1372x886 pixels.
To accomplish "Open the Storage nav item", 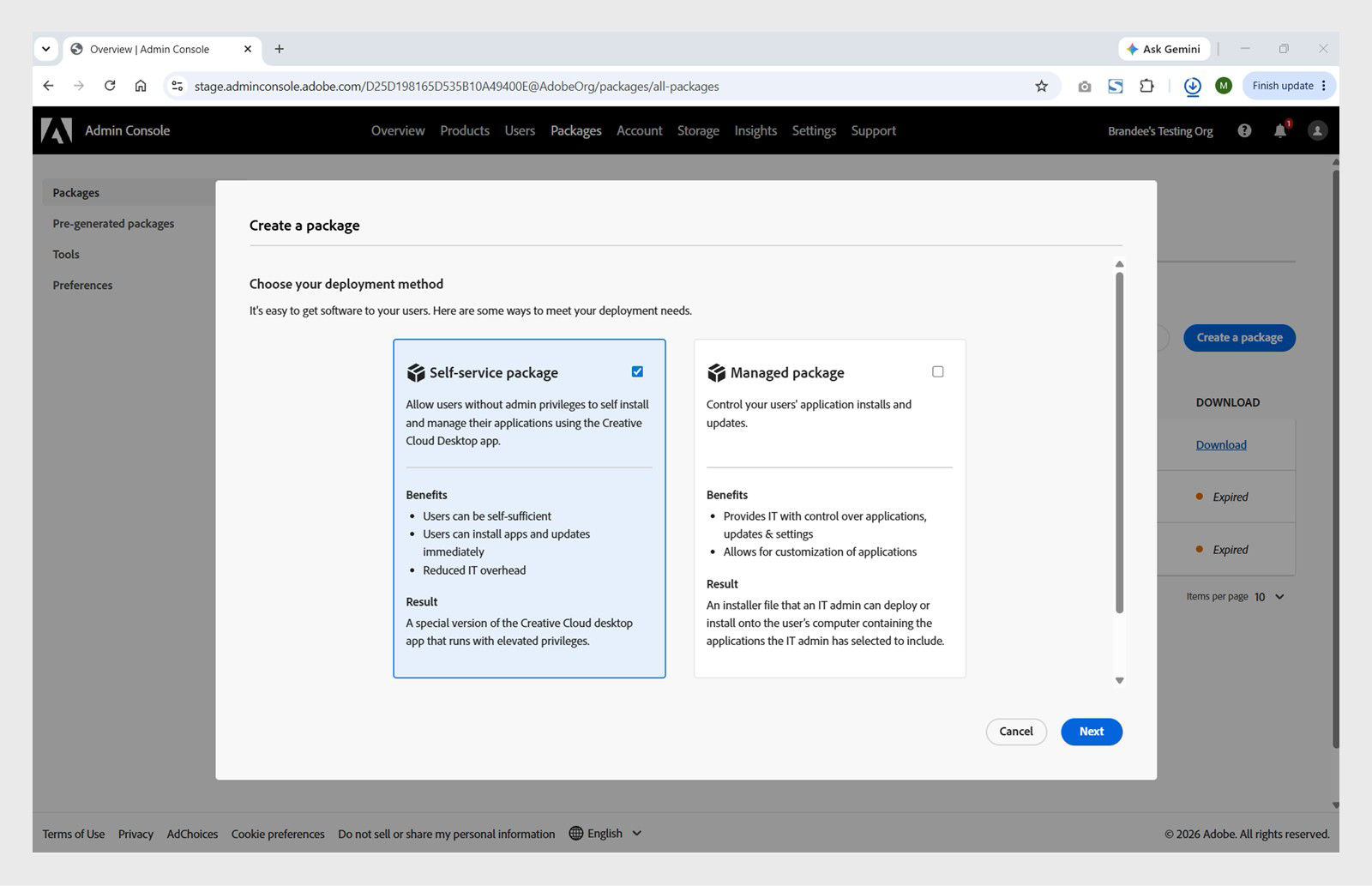I will [698, 130].
